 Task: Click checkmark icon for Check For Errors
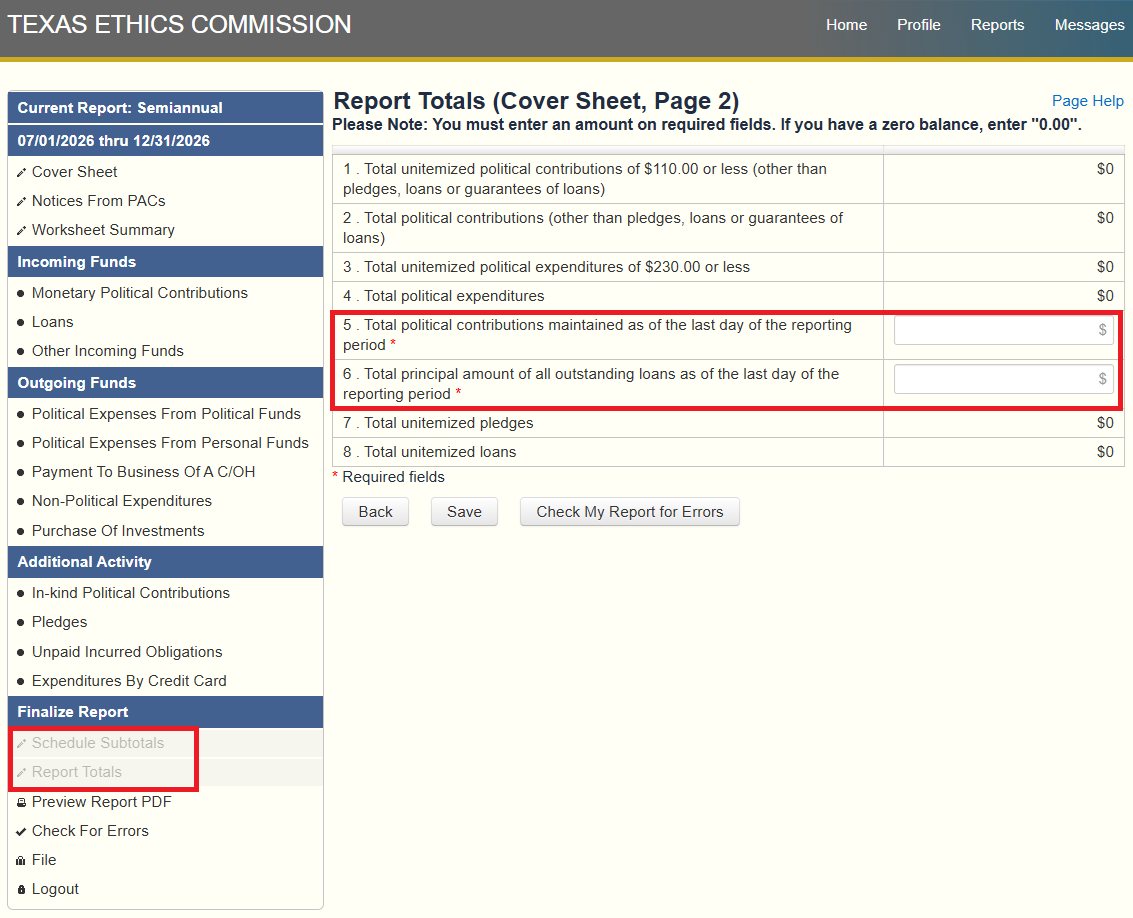tap(21, 831)
